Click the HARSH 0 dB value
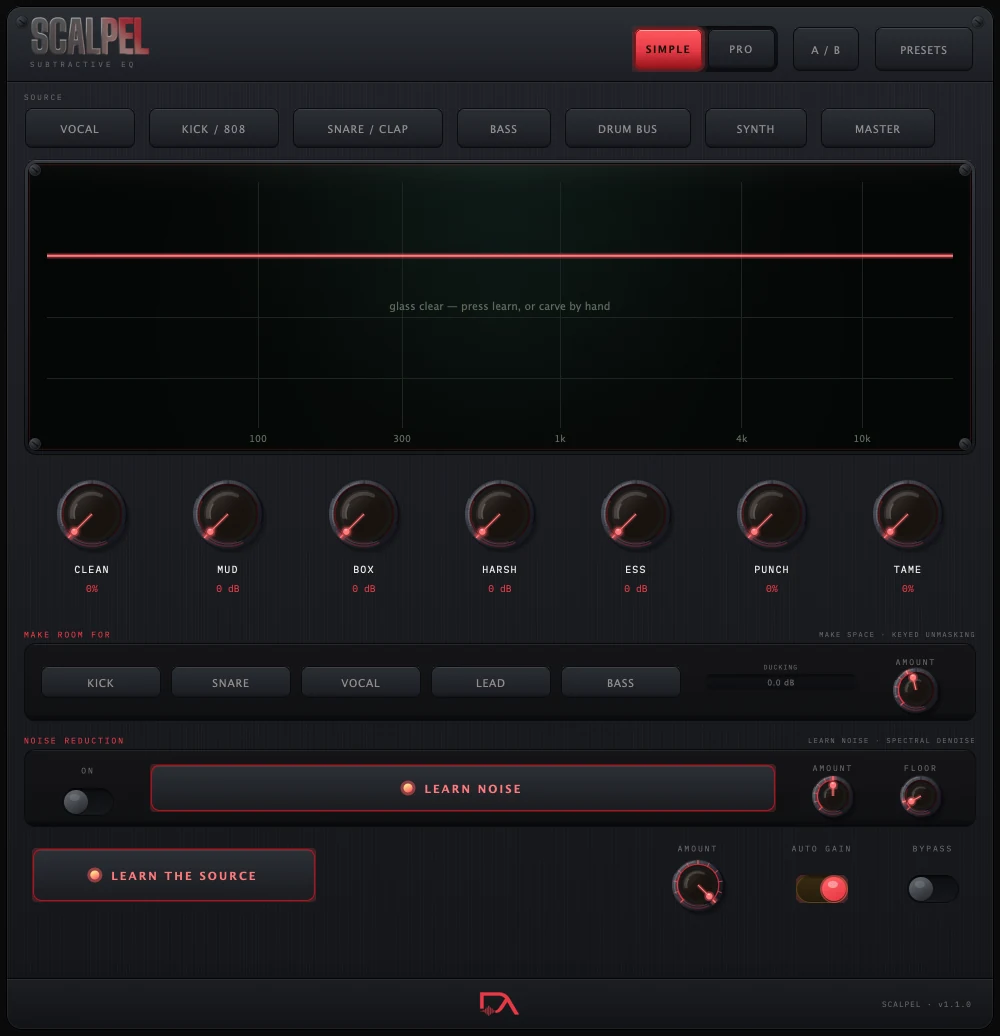1000x1036 pixels. 500,589
